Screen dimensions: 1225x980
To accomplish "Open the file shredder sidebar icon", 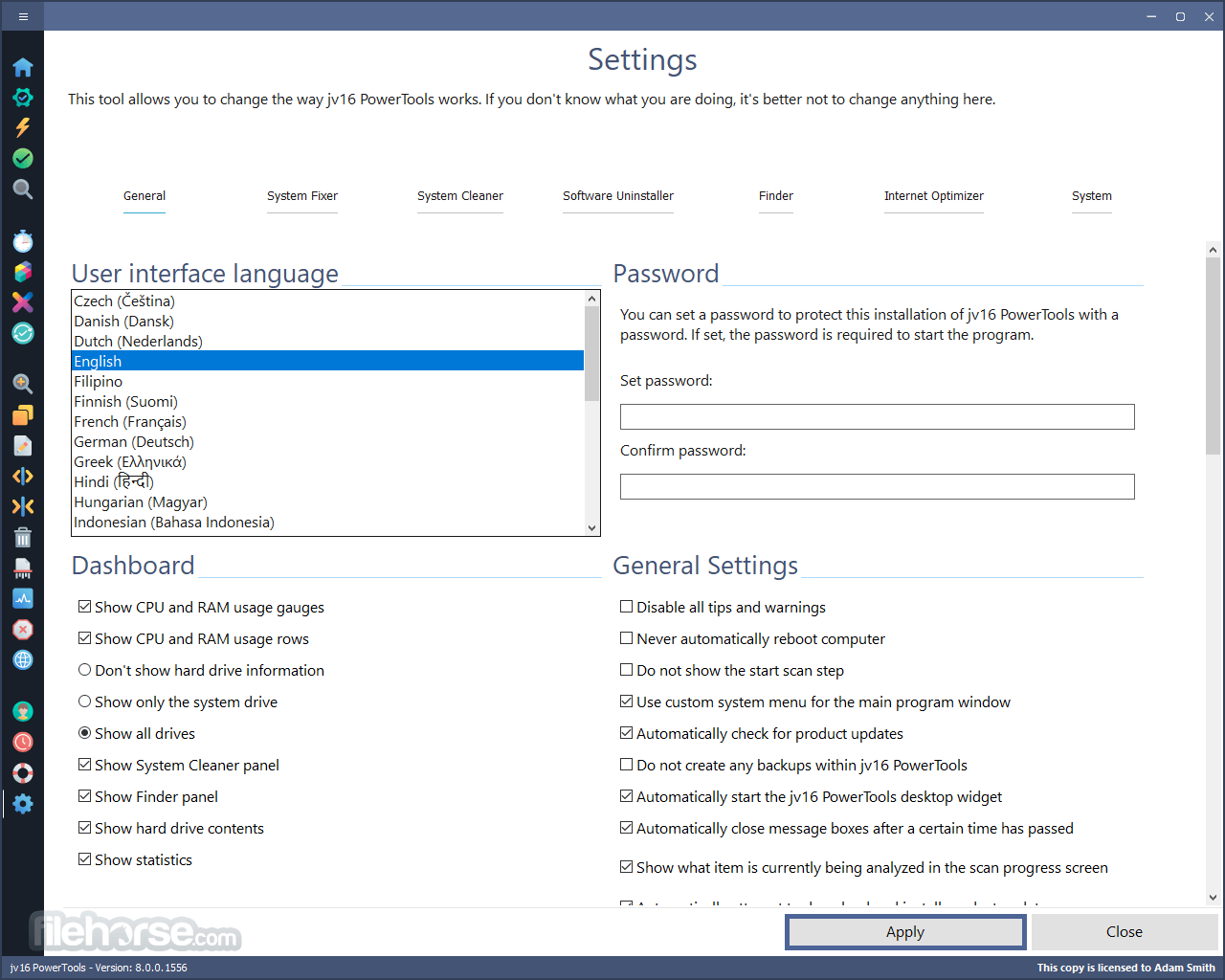I will pyautogui.click(x=23, y=568).
